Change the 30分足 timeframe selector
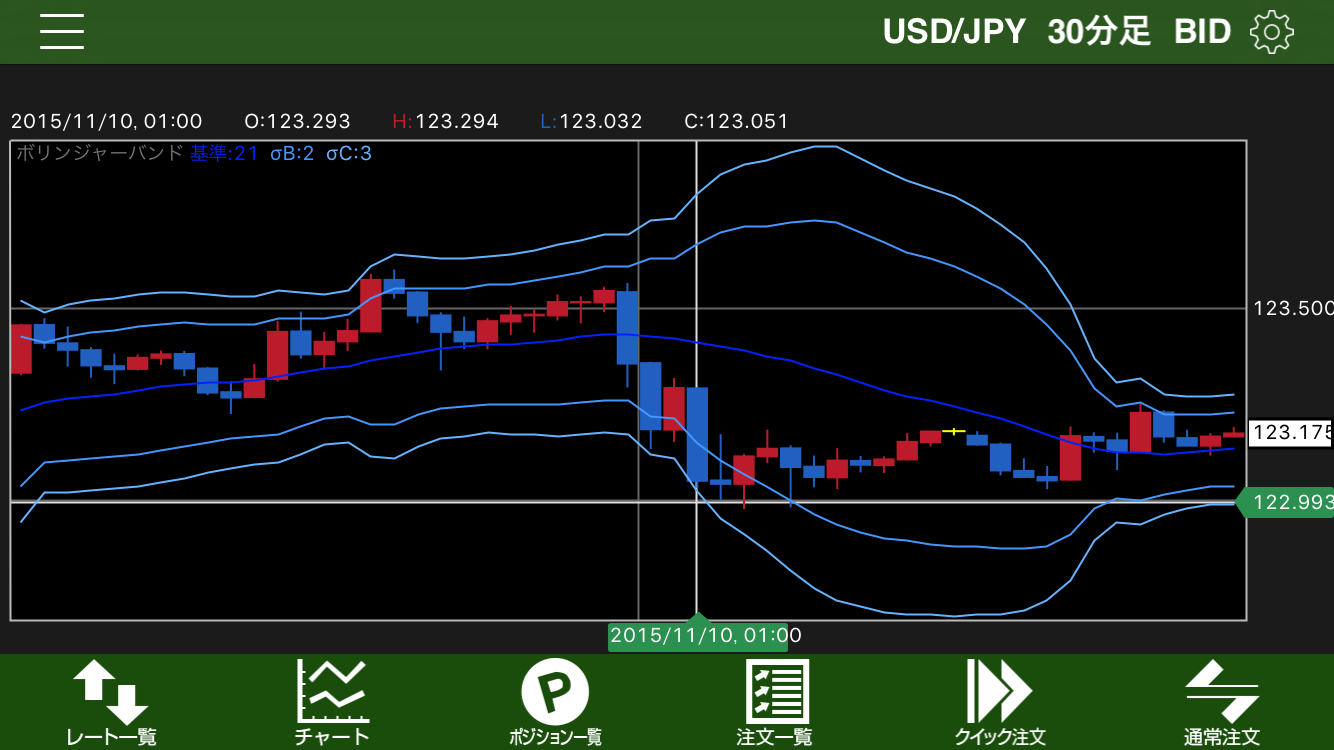 click(1099, 32)
